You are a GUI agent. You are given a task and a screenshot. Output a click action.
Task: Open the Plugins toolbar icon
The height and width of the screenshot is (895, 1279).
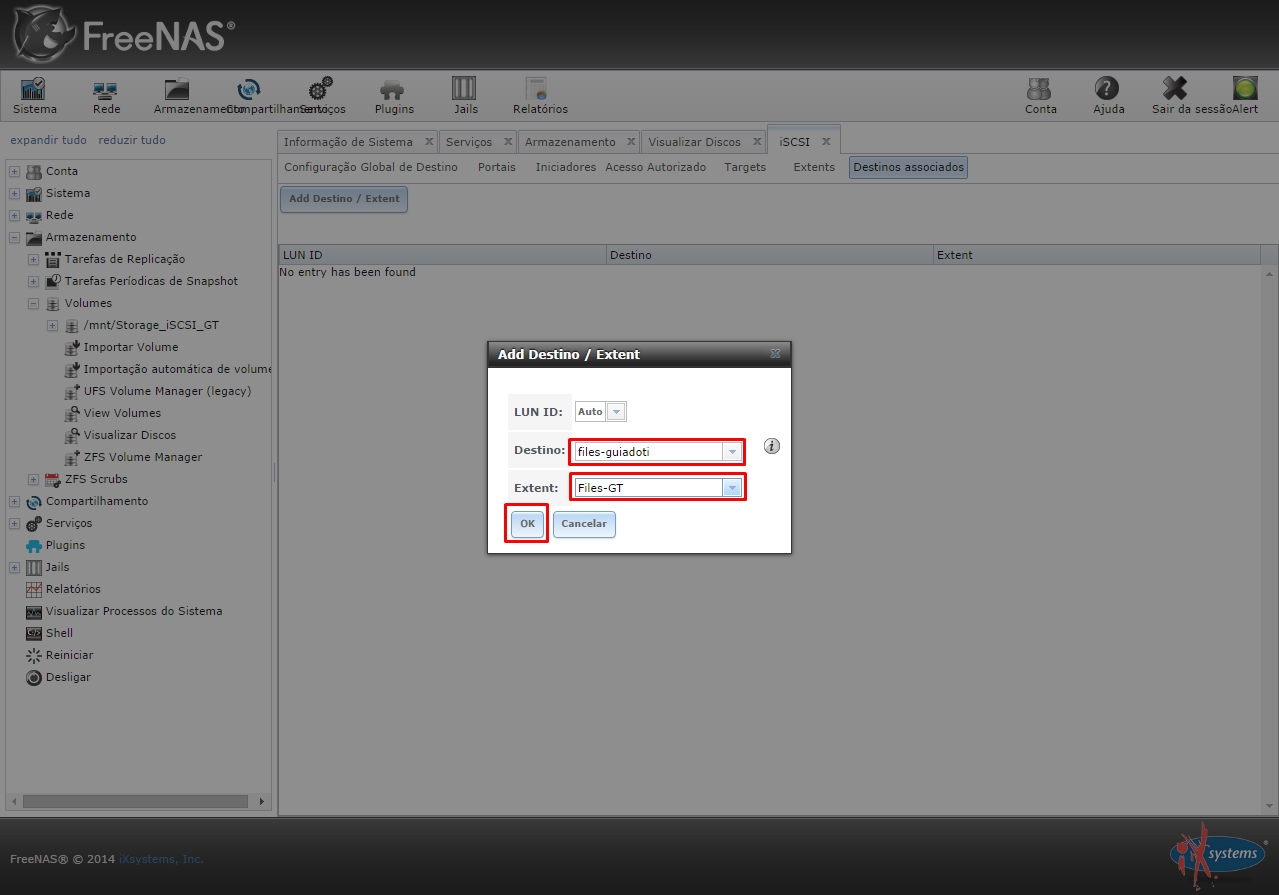click(393, 90)
